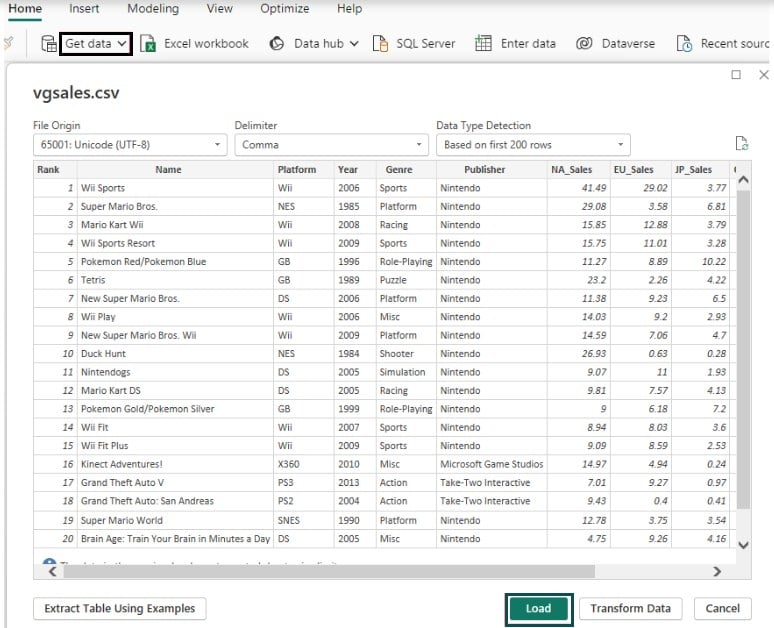Select the Wii Sports name cell
This screenshot has height=628, width=774.
pyautogui.click(x=175, y=188)
